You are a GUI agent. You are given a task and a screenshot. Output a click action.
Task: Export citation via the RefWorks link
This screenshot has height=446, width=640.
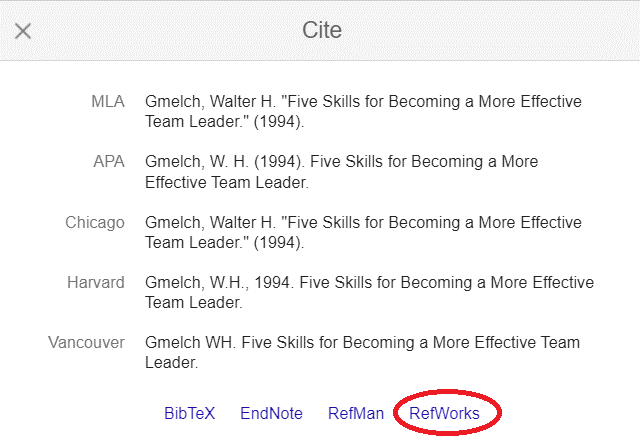[443, 413]
